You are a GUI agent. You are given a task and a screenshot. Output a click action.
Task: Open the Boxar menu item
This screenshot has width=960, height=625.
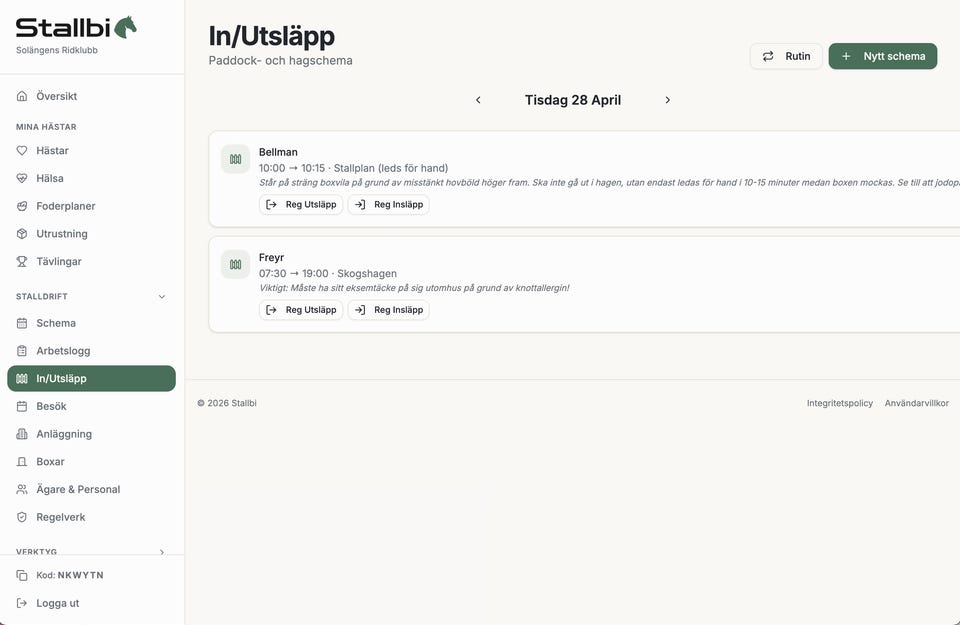tap(91, 462)
